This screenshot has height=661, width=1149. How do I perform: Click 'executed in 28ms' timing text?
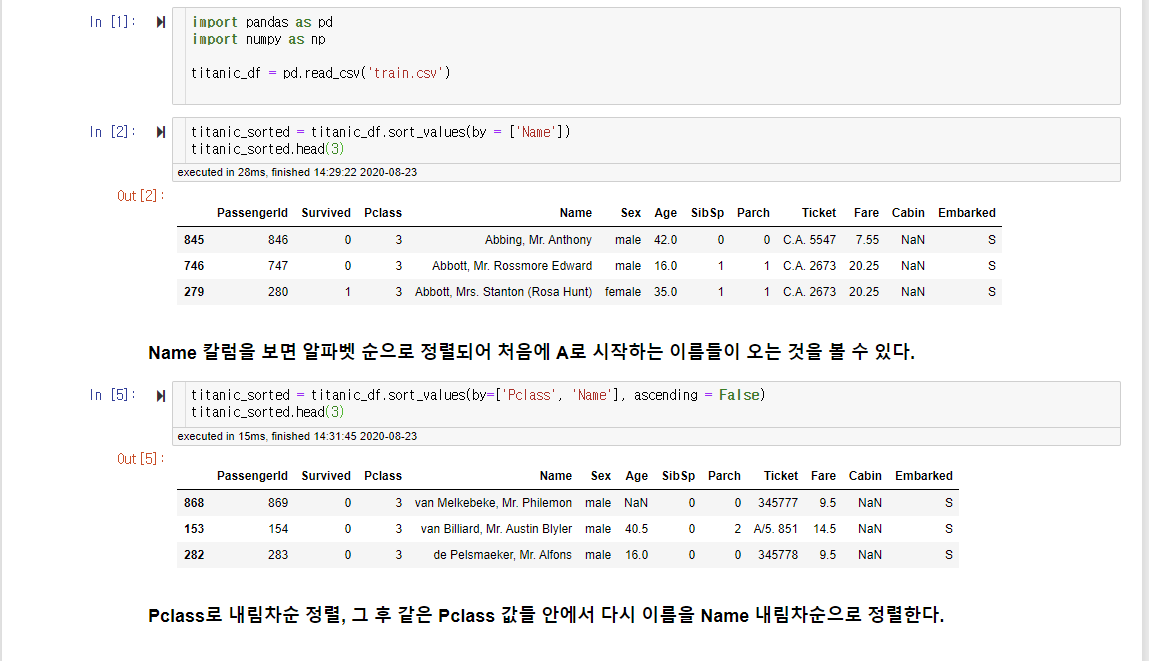(x=297, y=172)
